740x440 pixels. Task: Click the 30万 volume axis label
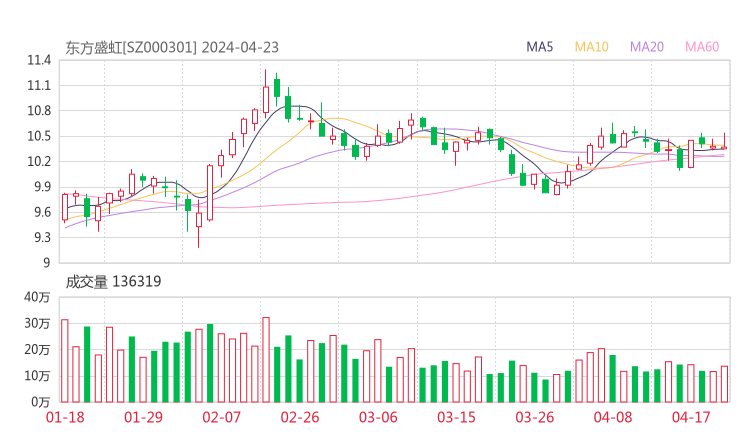click(37, 324)
